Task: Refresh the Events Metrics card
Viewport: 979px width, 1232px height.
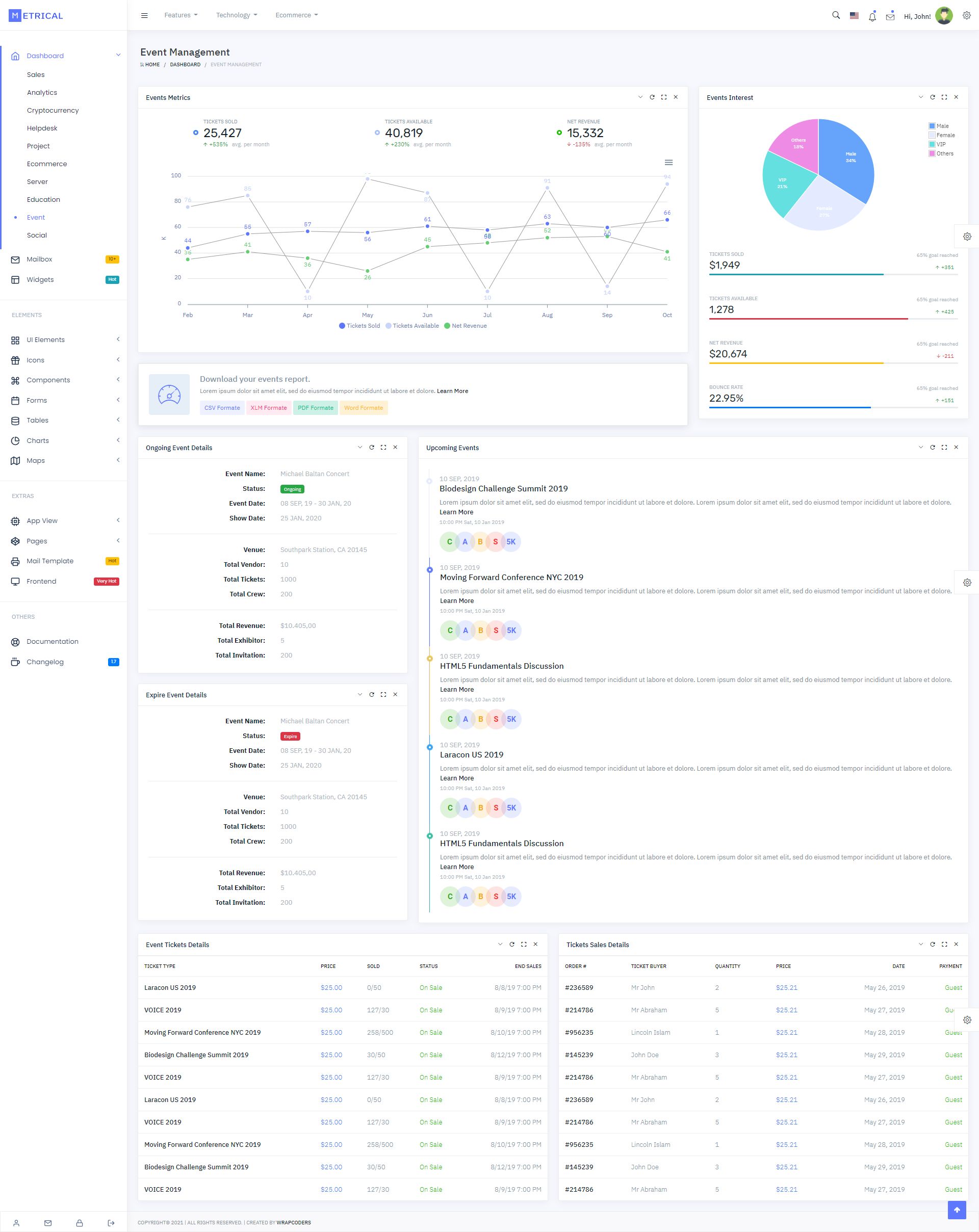Action: coord(652,97)
